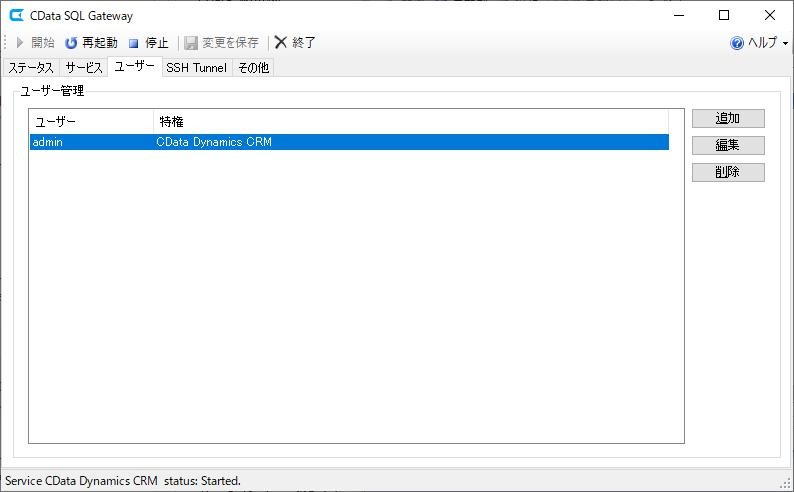The width and height of the screenshot is (794, 492).
Task: Go to the SSH Tunnel tab
Action: pyautogui.click(x=196, y=67)
